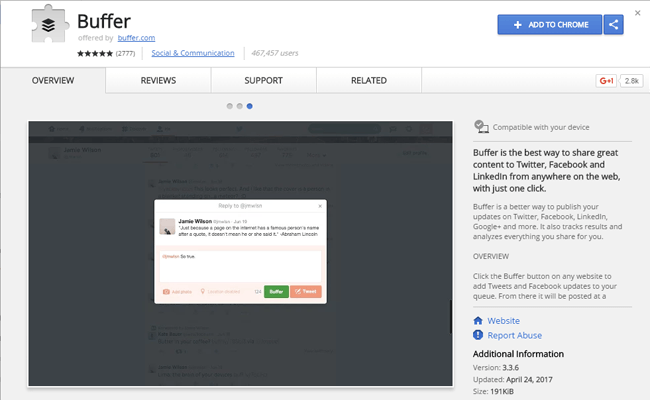The image size is (650, 400).
Task: Switch to the Related tab
Action: (369, 80)
